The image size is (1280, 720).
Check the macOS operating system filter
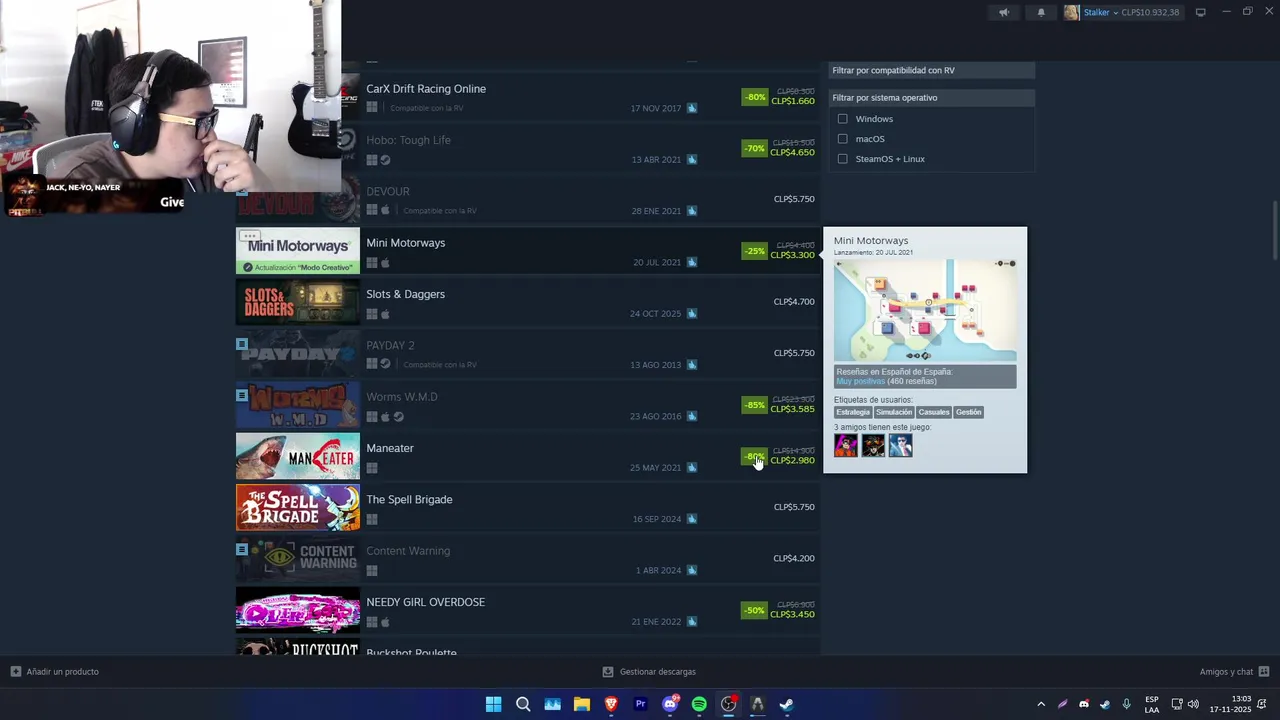(842, 139)
